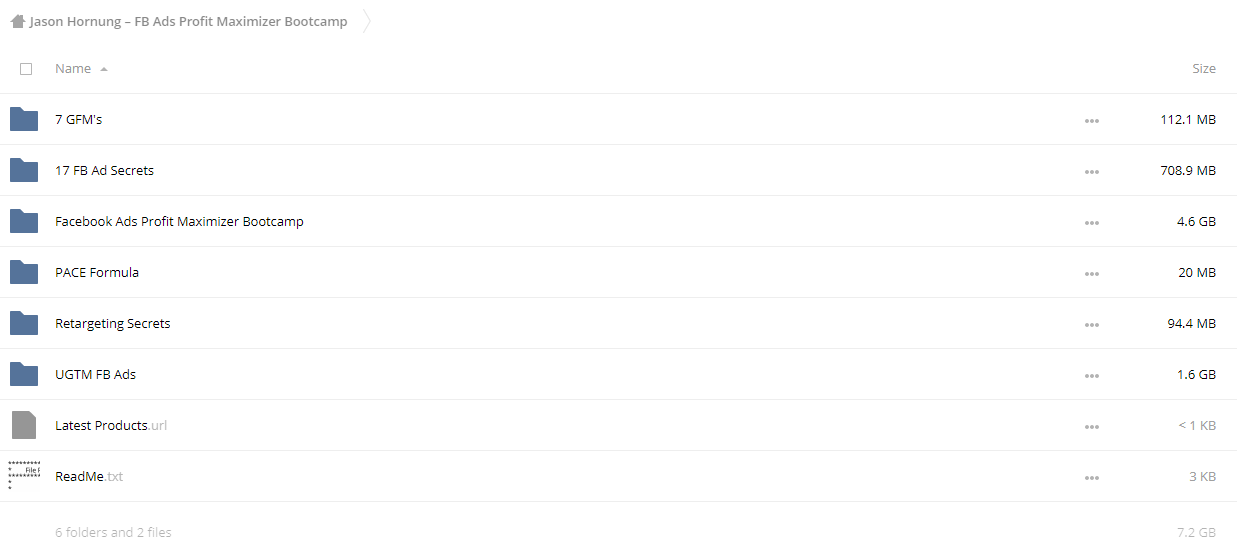Toggle the select-all checkbox in header
The image size is (1237, 559).
(26, 69)
